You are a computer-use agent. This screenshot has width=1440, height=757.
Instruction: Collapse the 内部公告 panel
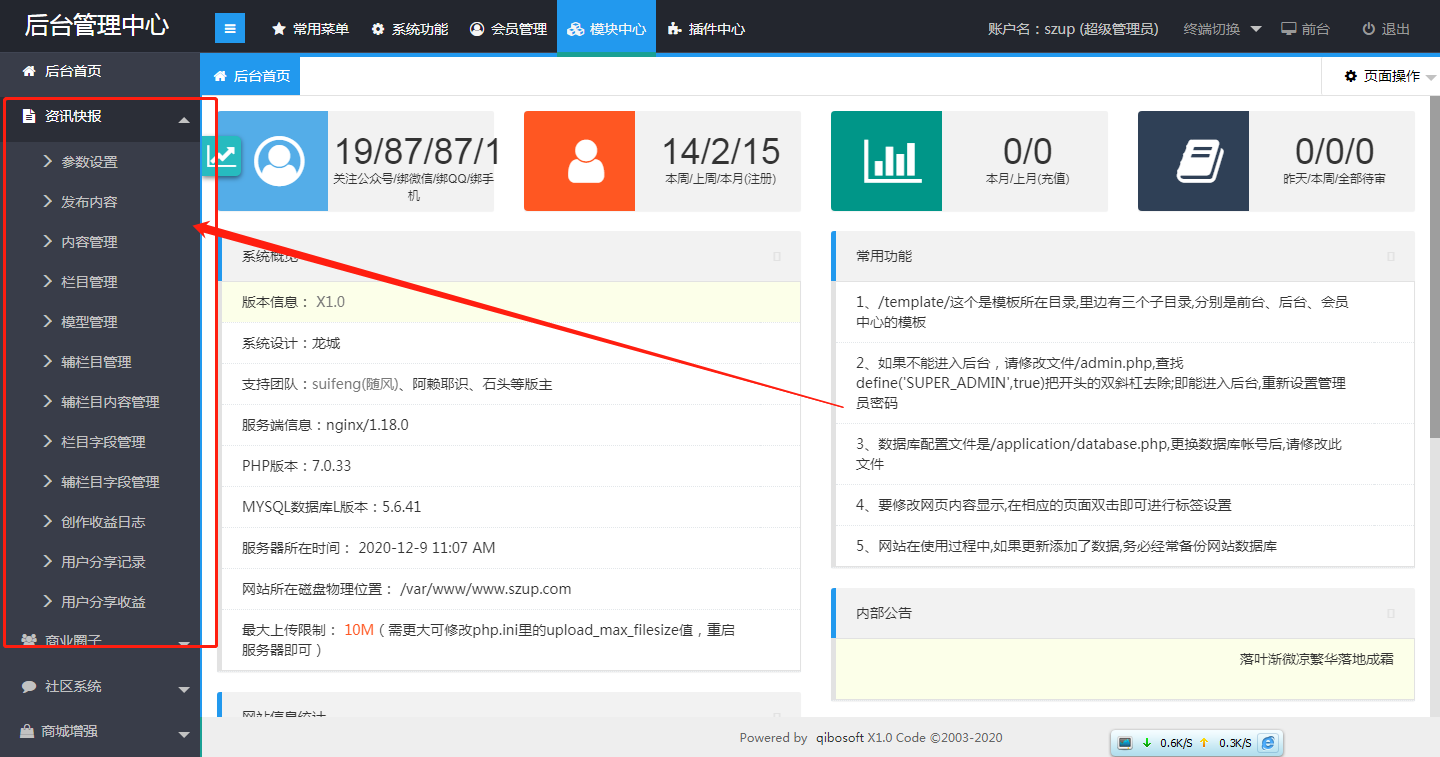[x=1391, y=613]
